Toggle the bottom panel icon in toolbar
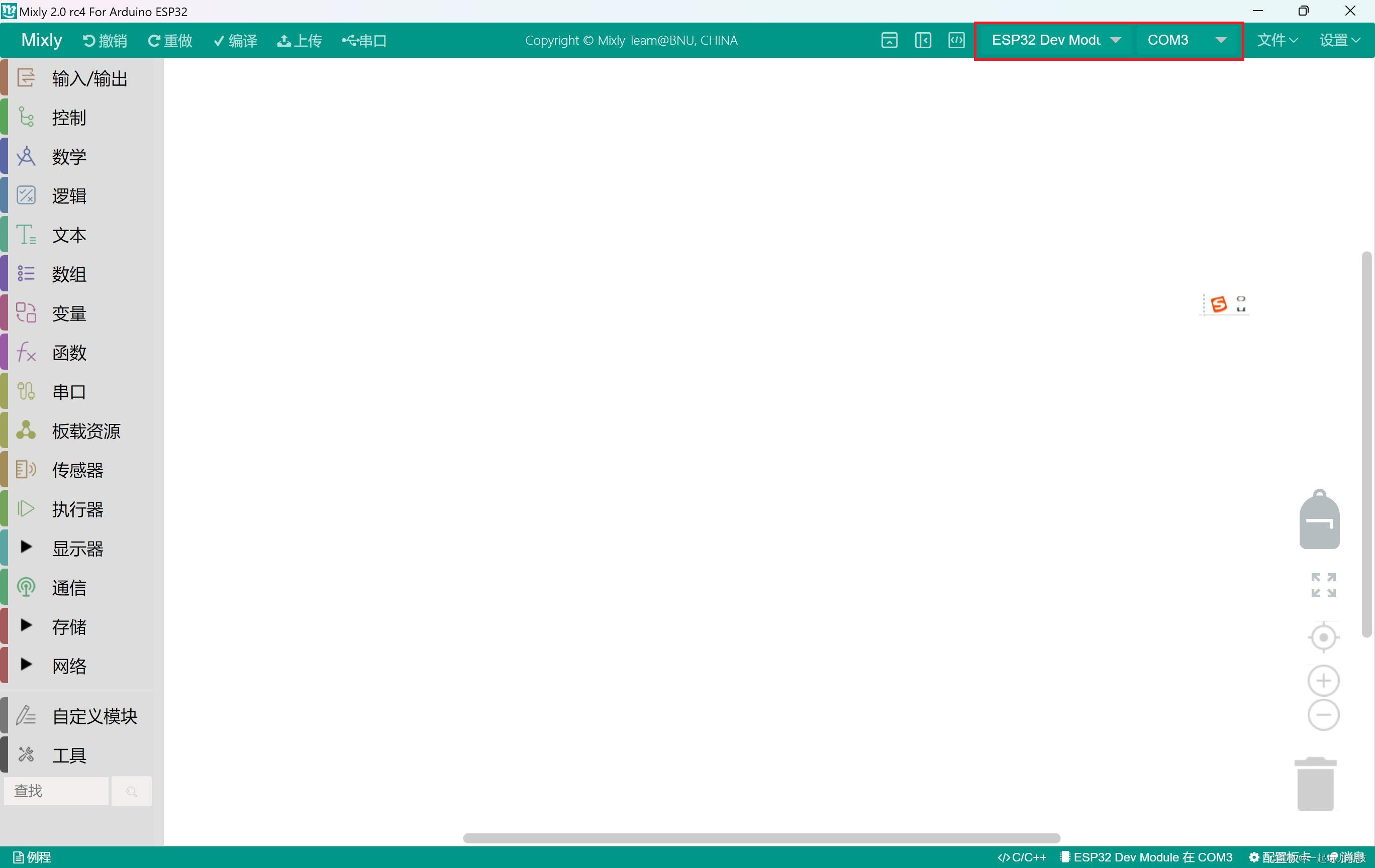 point(889,41)
